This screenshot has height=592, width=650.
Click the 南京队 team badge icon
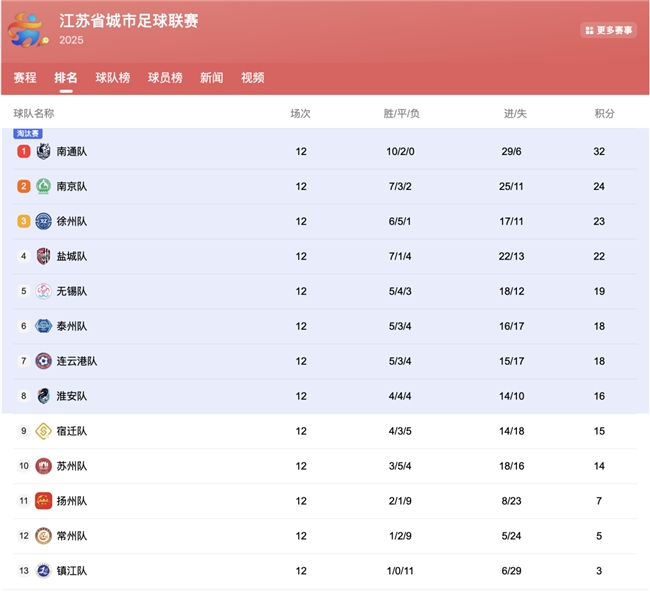click(43, 187)
